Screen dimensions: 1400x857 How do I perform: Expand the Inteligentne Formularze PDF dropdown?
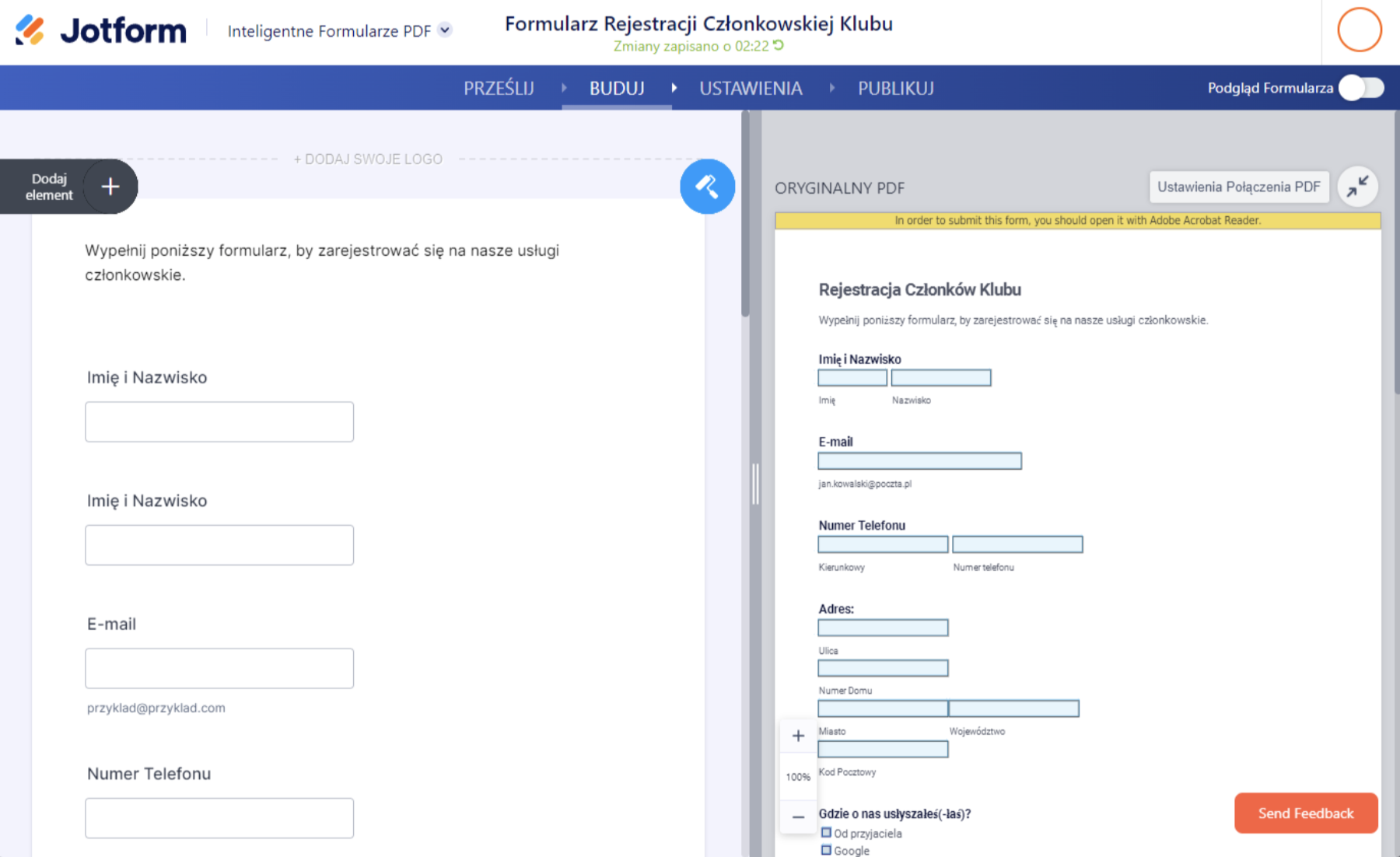445,30
